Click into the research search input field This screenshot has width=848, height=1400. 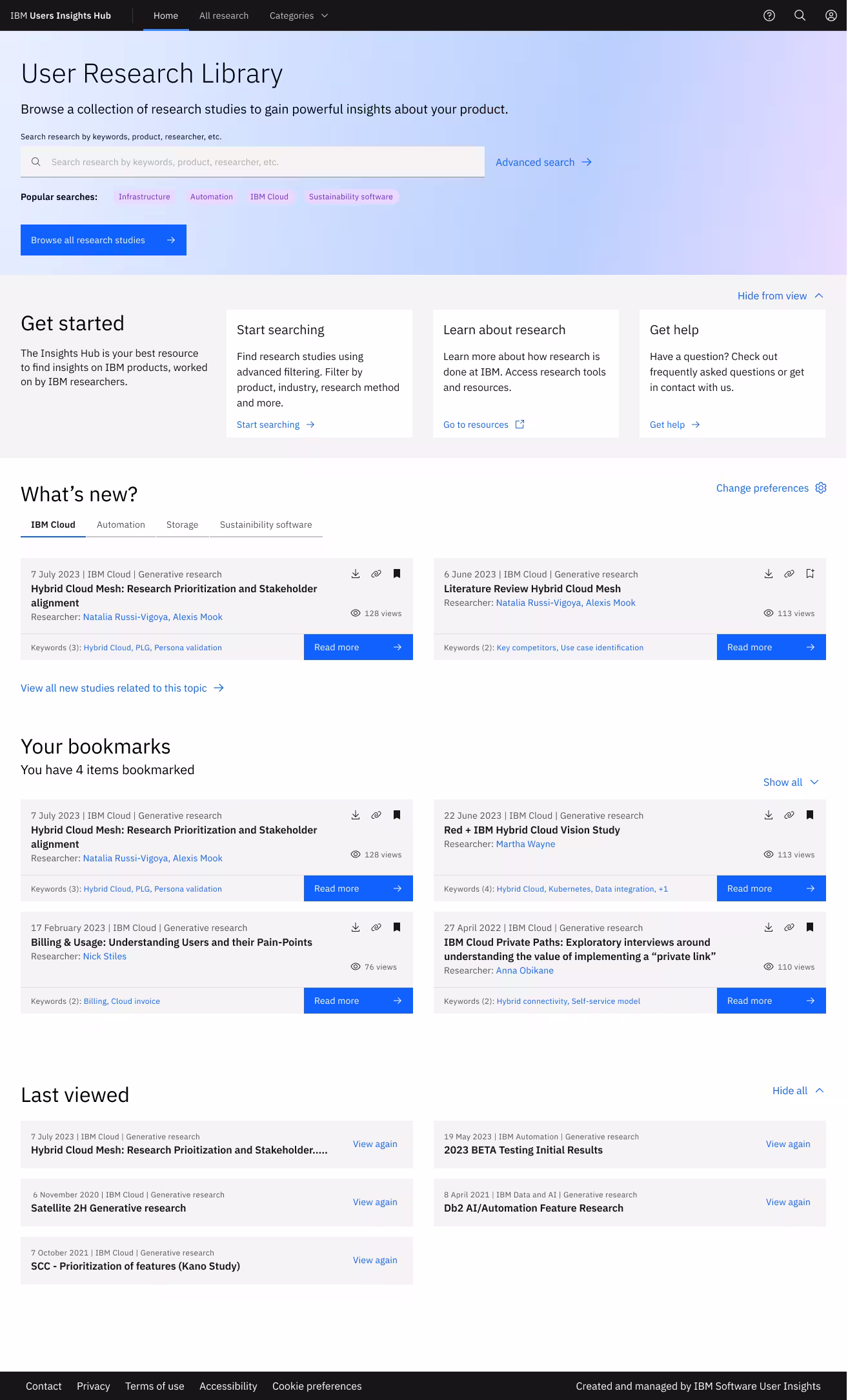click(258, 162)
